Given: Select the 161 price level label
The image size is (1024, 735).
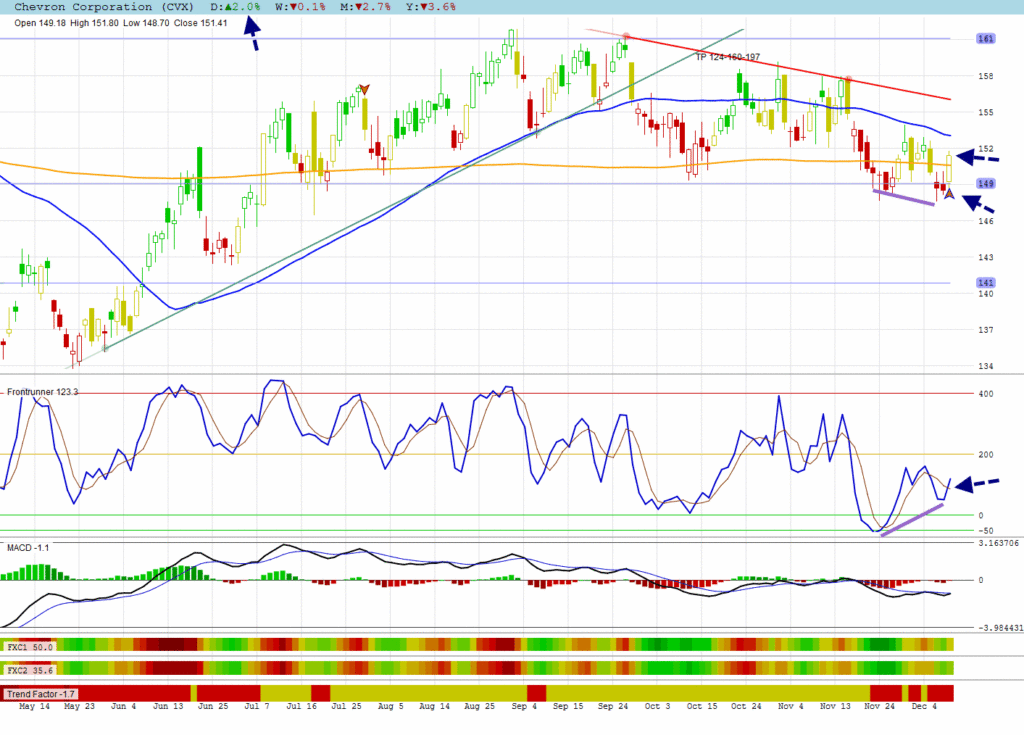Looking at the screenshot, I should pos(985,38).
